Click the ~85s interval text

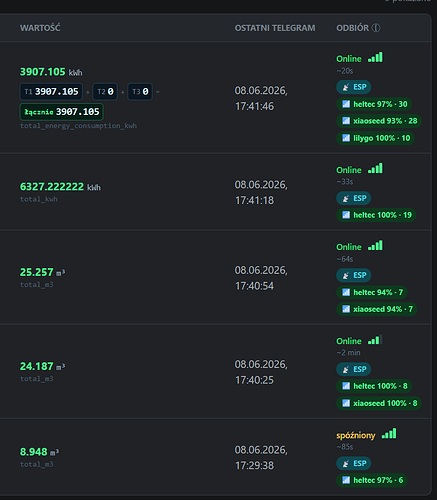[x=345, y=447]
